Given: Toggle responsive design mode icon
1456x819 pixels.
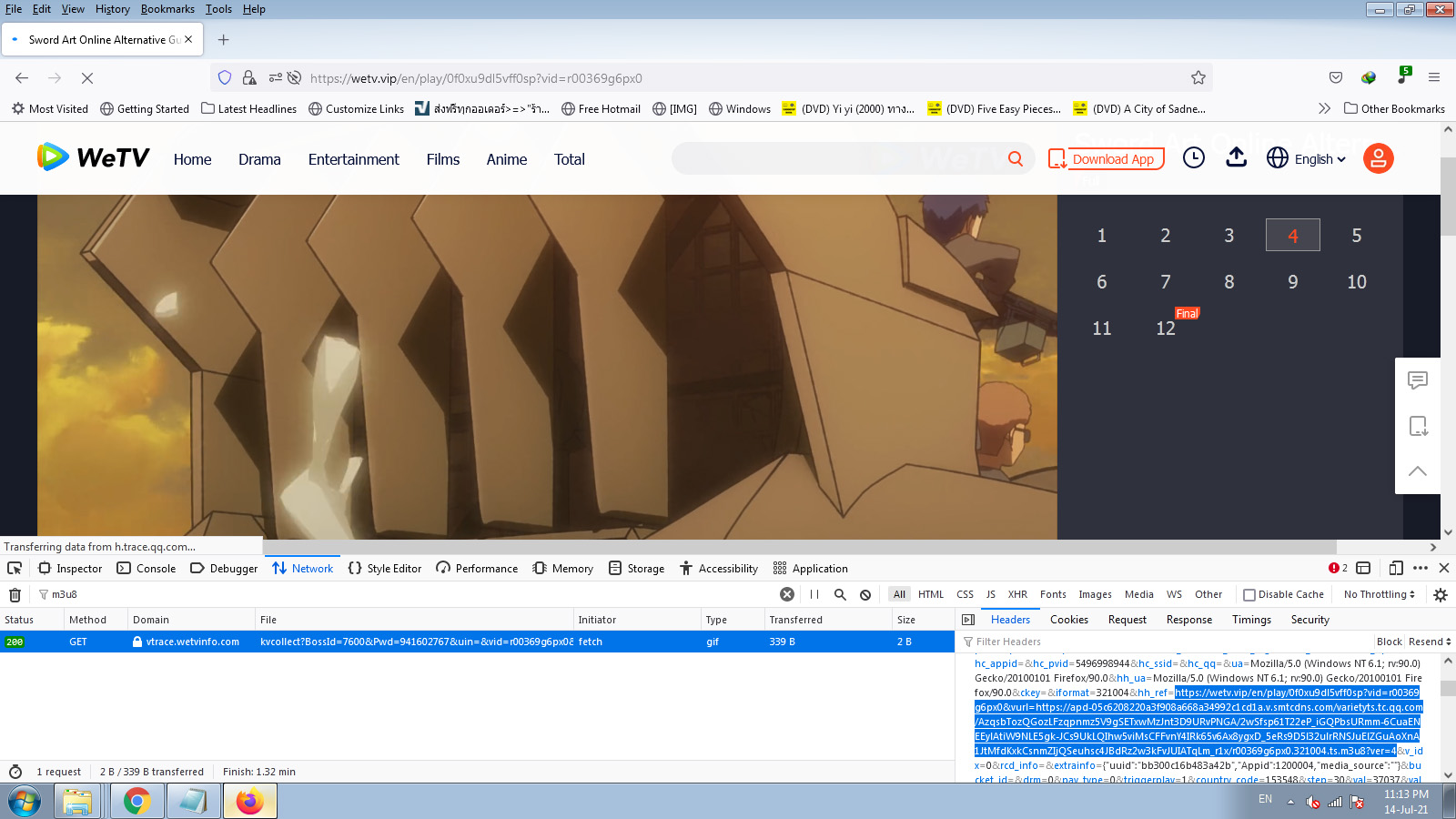Looking at the screenshot, I should 1396,568.
